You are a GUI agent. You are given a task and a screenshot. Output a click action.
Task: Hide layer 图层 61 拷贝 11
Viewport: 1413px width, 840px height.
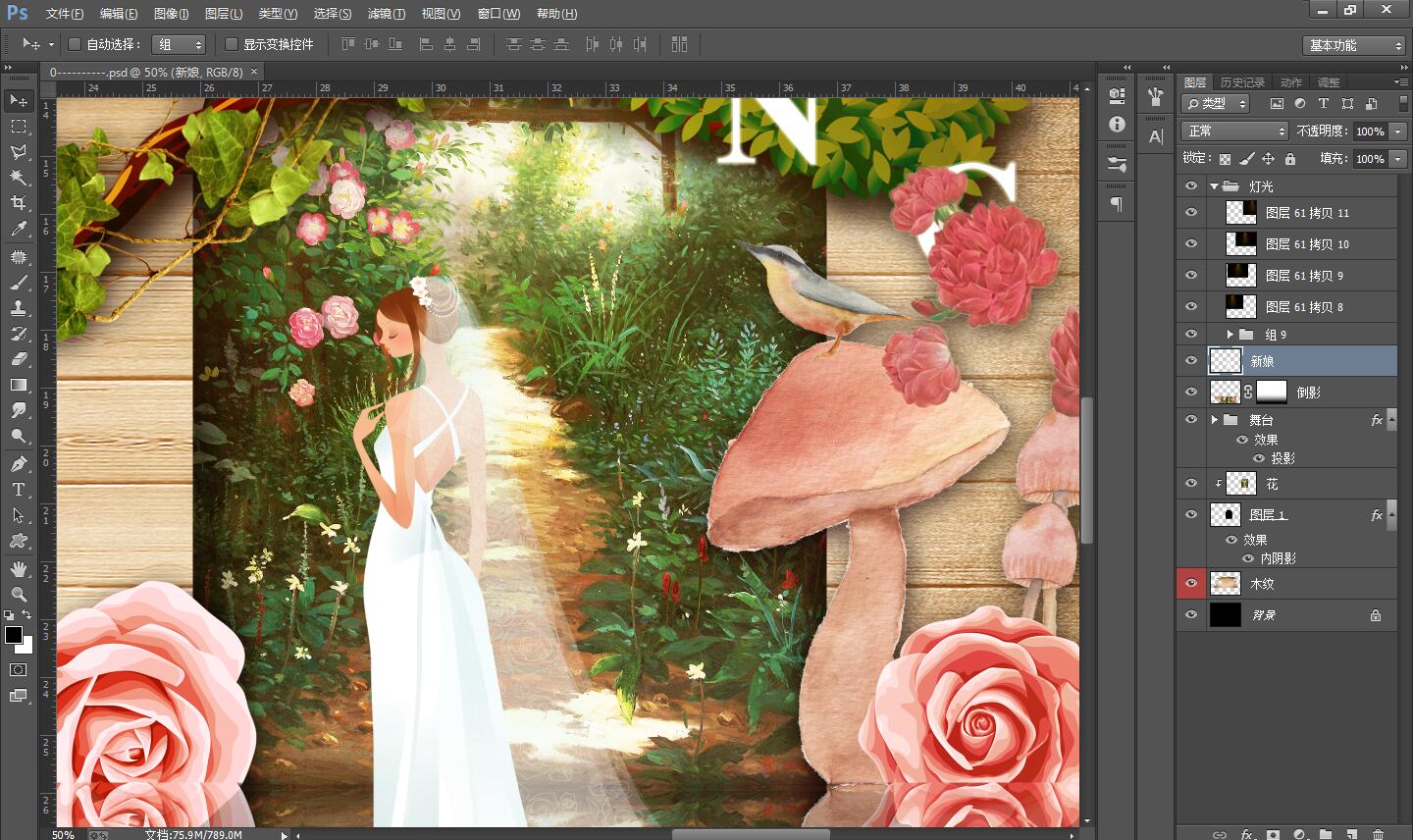1191,212
